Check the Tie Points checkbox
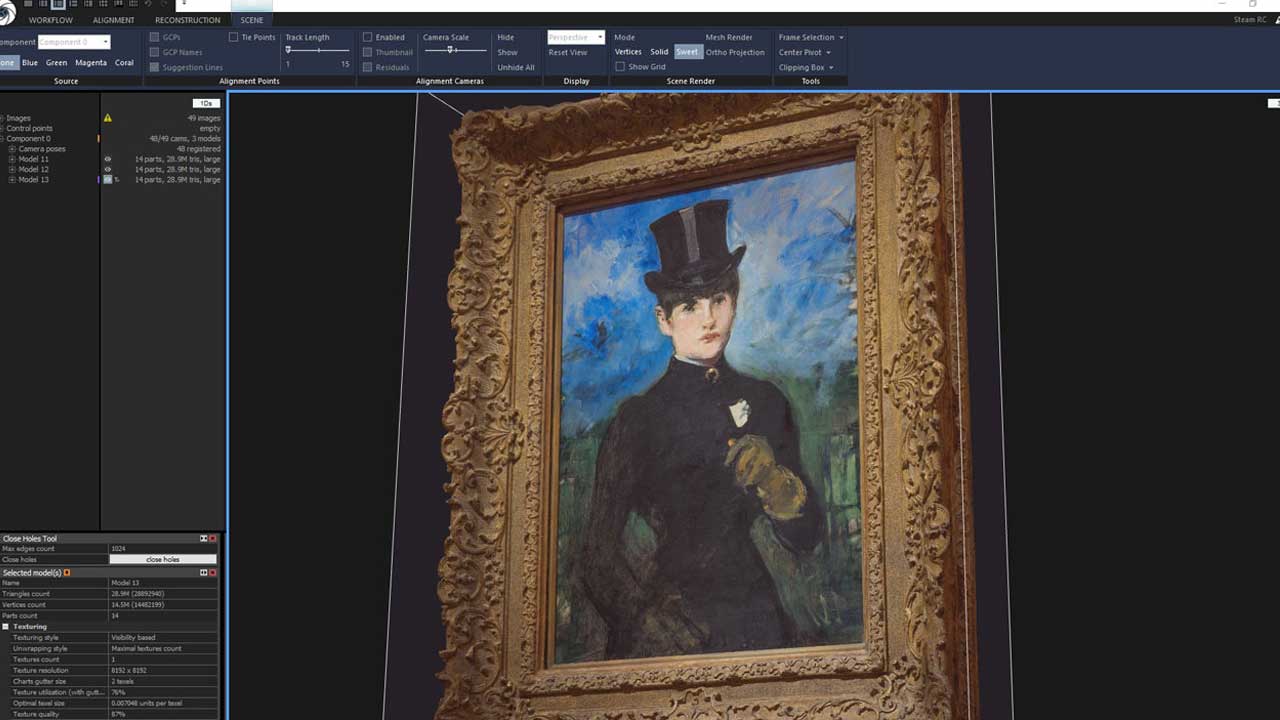The height and width of the screenshot is (720, 1280). coord(233,37)
